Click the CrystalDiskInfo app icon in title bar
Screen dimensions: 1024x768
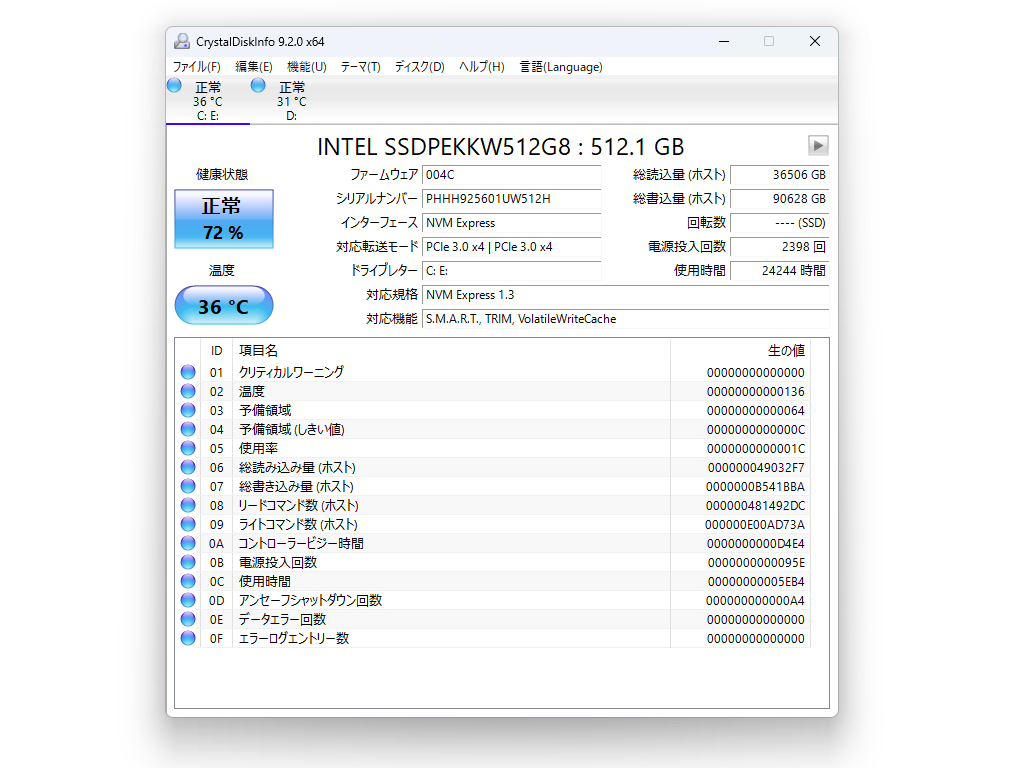pos(182,41)
